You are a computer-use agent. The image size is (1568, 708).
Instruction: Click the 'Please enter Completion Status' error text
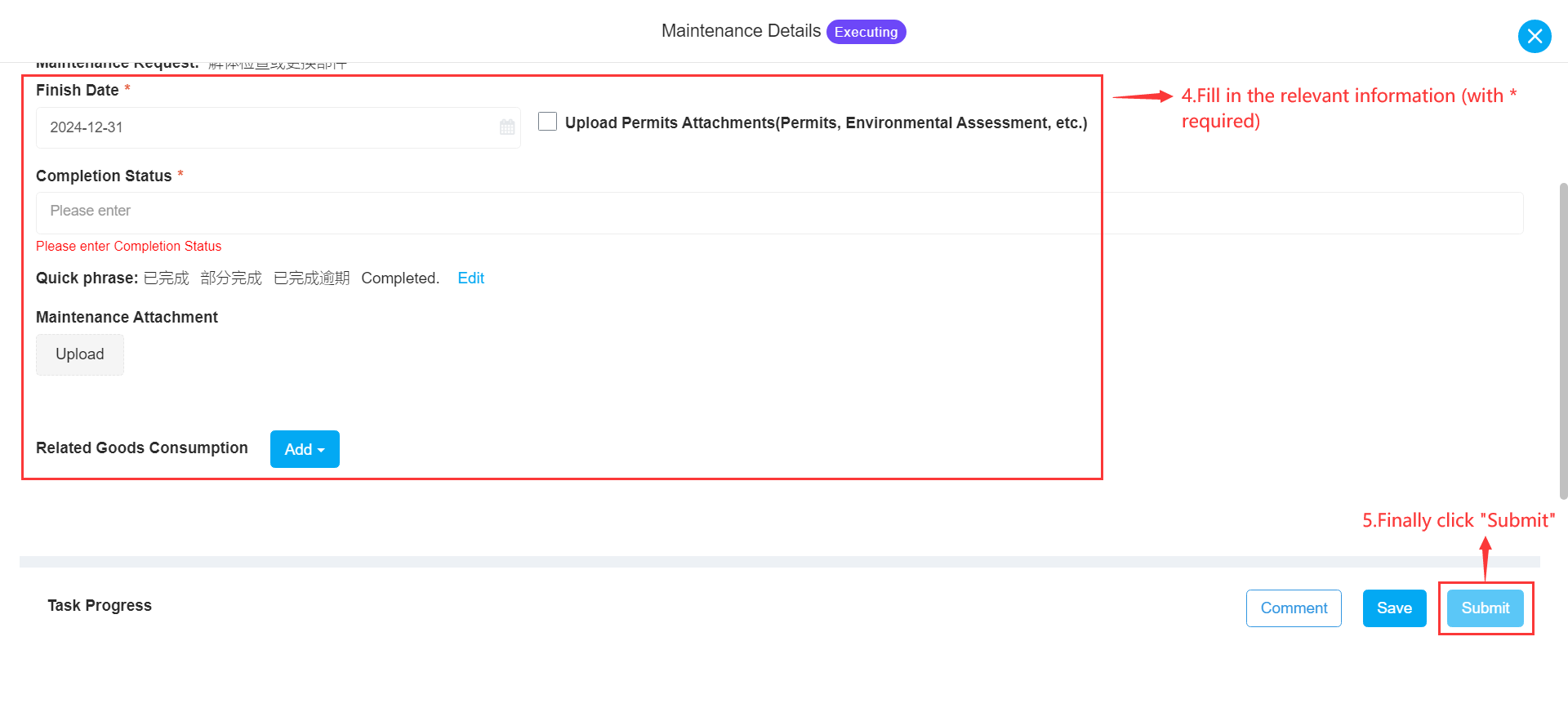tap(128, 247)
